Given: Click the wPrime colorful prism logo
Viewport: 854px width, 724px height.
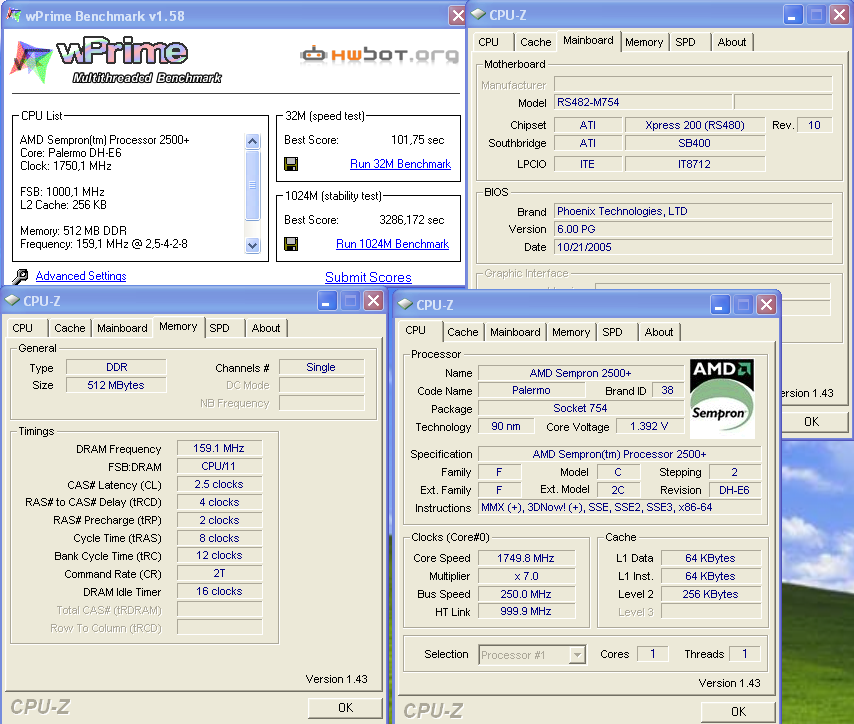Looking at the screenshot, I should point(31,62).
